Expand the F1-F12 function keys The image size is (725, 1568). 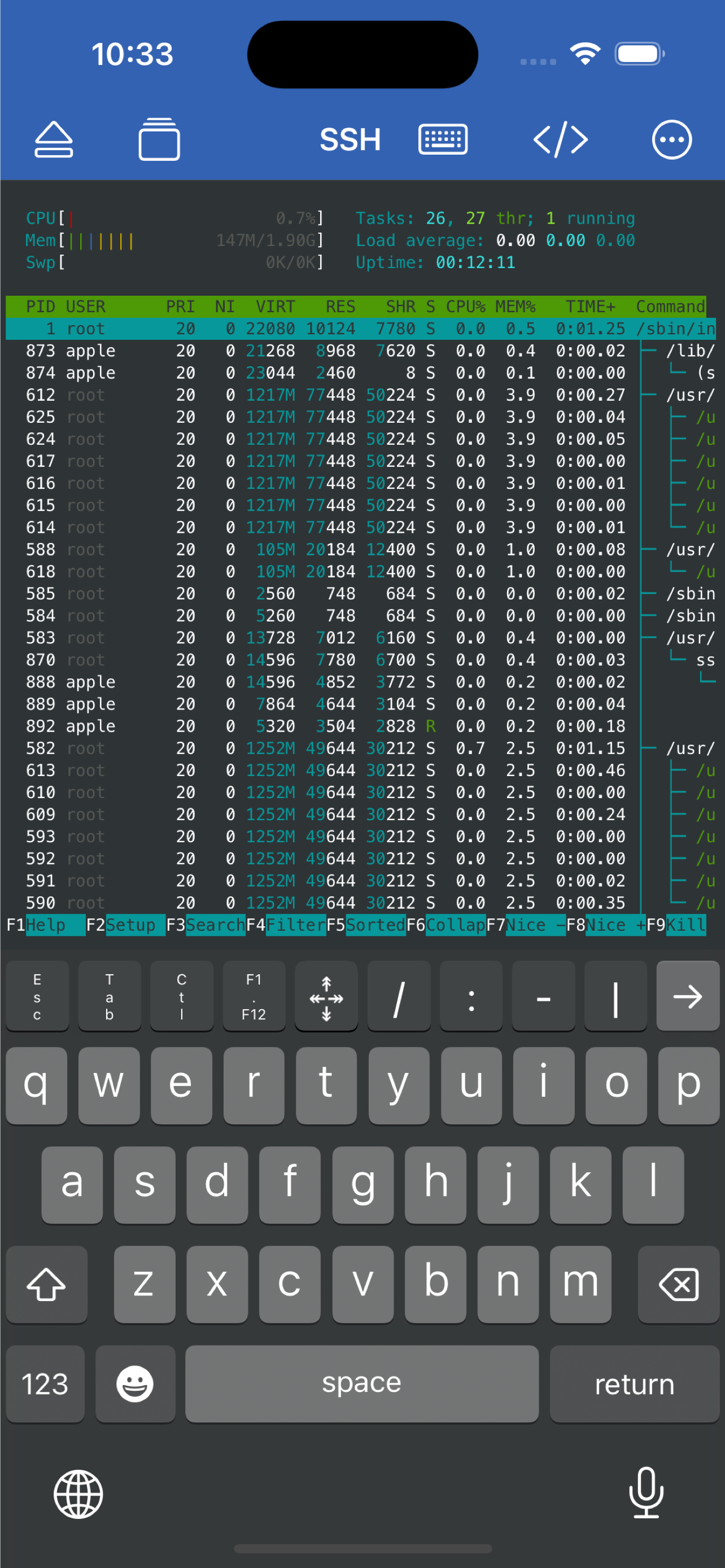(x=254, y=996)
